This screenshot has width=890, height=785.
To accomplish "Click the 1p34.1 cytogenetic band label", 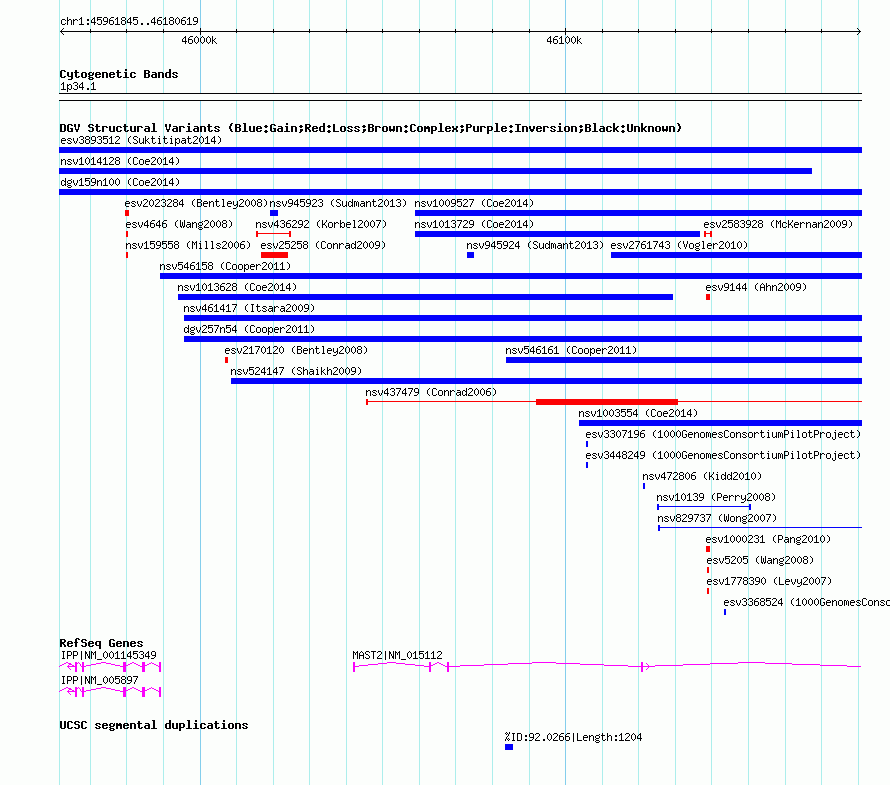I will (78, 86).
